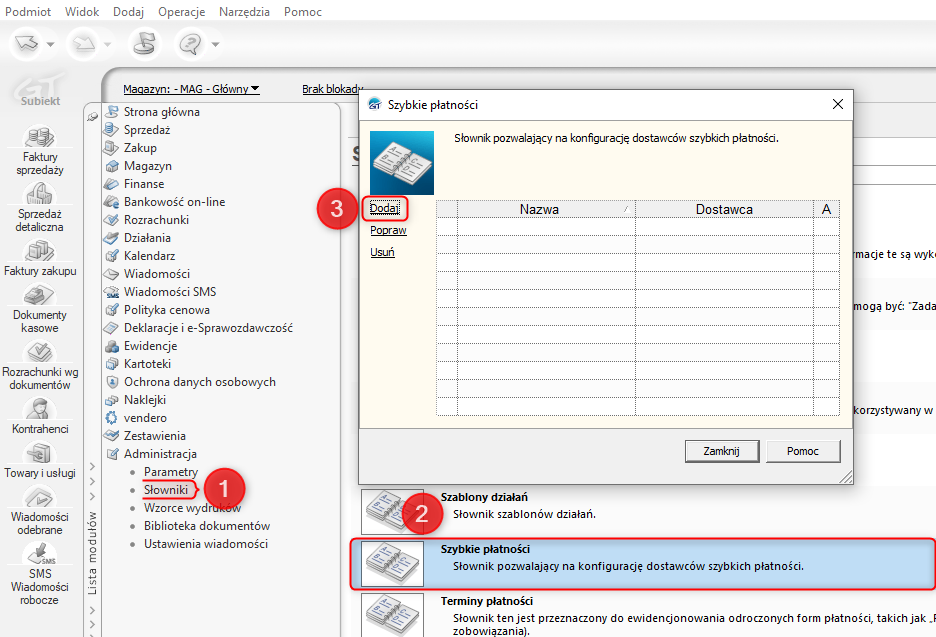
Task: Click the Zamknij button
Action: pyautogui.click(x=722, y=451)
